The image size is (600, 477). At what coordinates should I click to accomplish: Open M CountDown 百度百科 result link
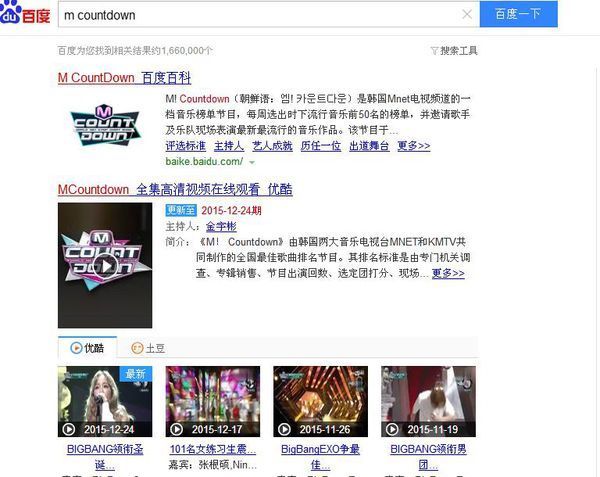(x=124, y=77)
